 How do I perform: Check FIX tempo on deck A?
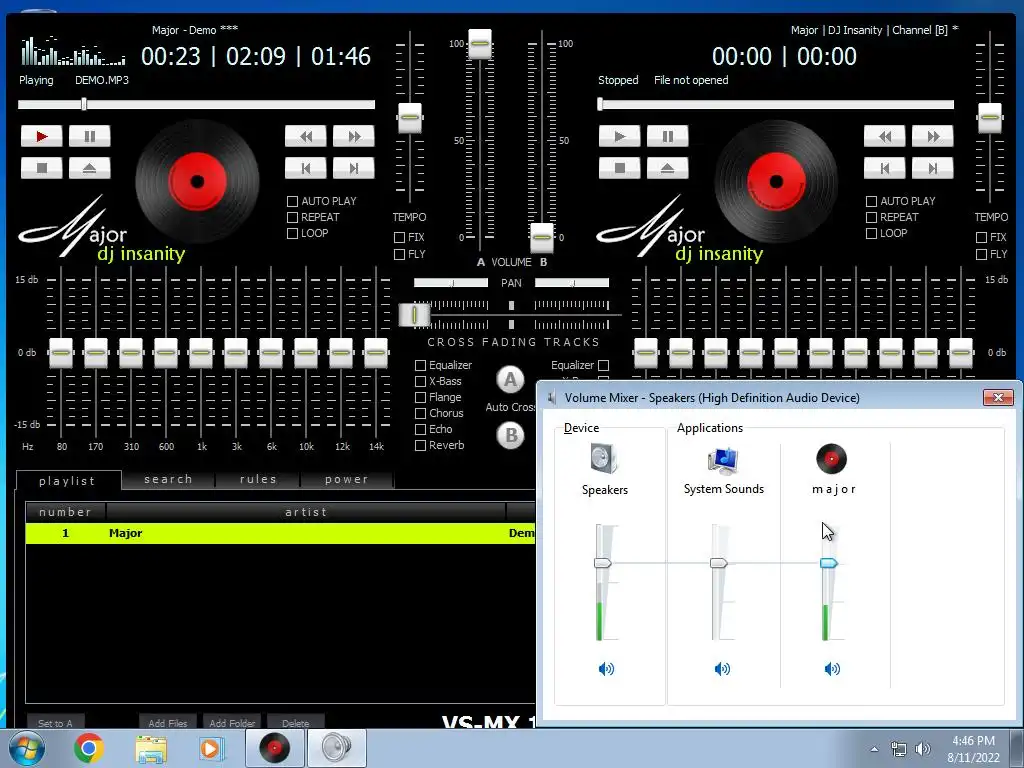point(400,237)
